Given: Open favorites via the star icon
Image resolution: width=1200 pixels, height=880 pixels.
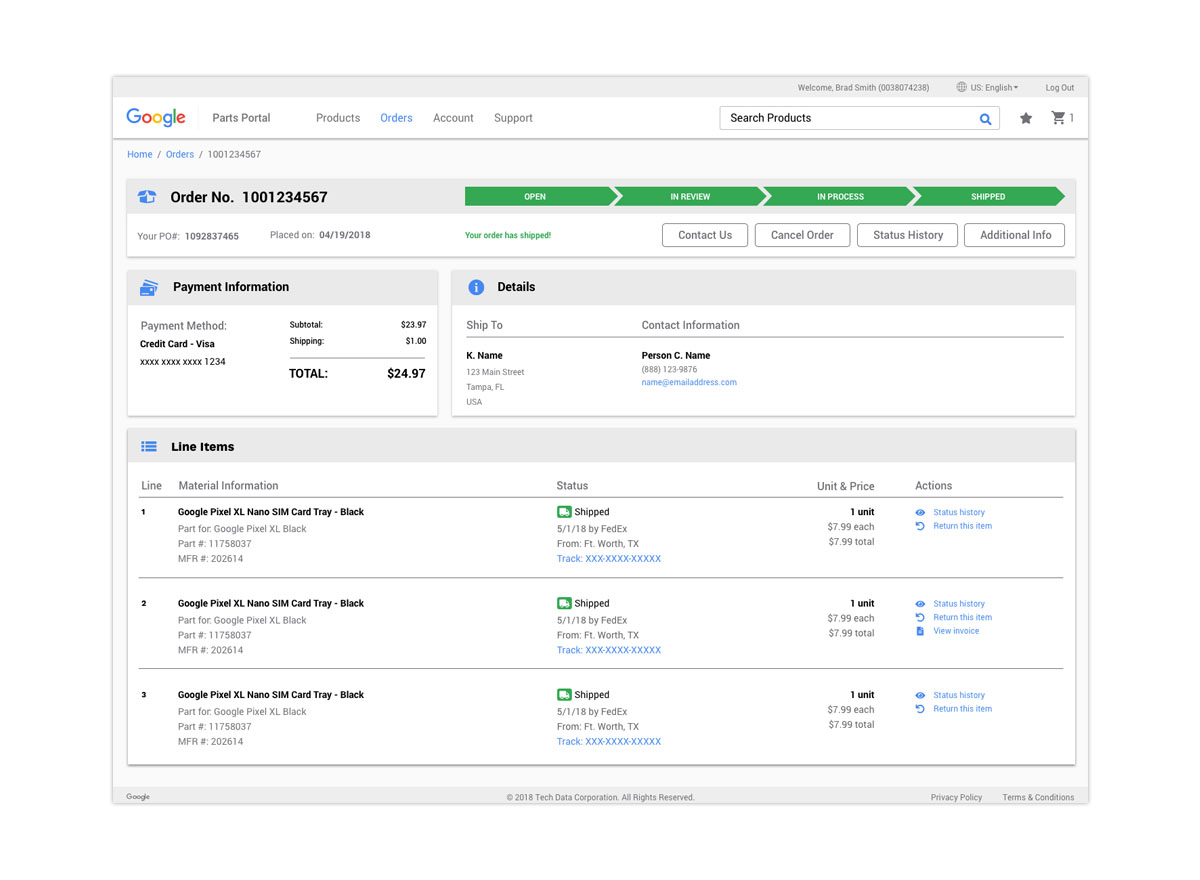Looking at the screenshot, I should pyautogui.click(x=1025, y=118).
